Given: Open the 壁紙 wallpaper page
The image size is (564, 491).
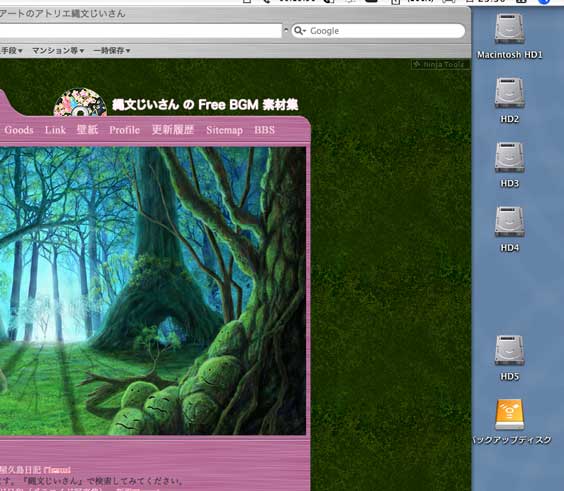Looking at the screenshot, I should [87, 129].
